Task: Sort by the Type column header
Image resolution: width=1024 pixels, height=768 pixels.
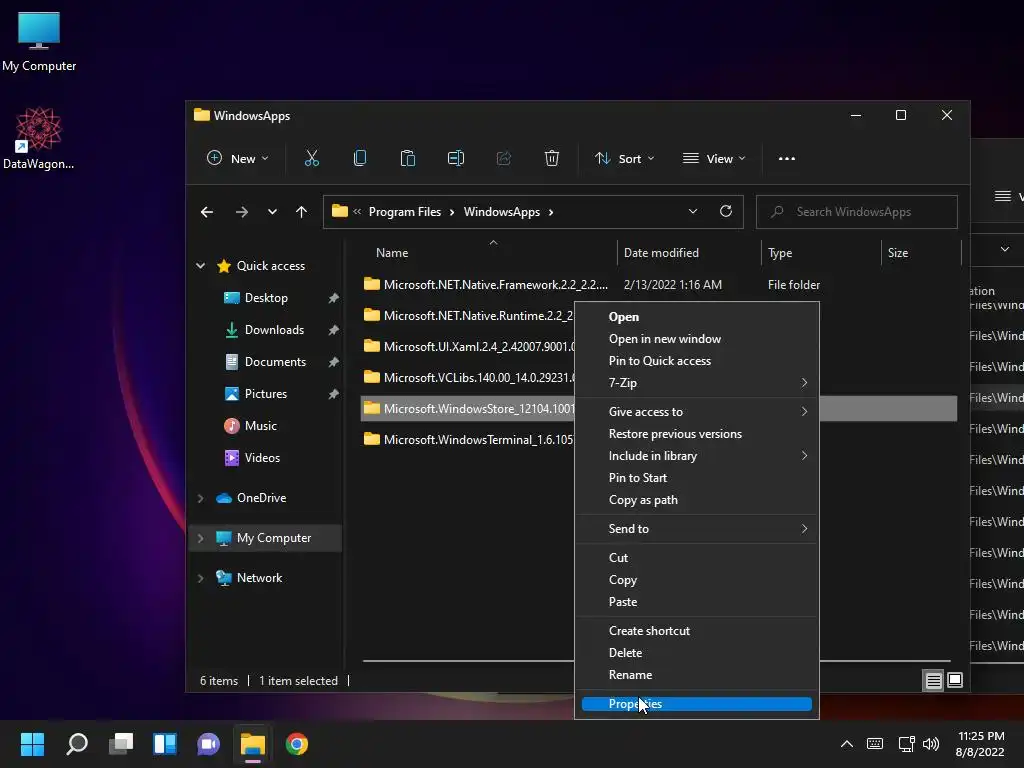Action: point(822,253)
